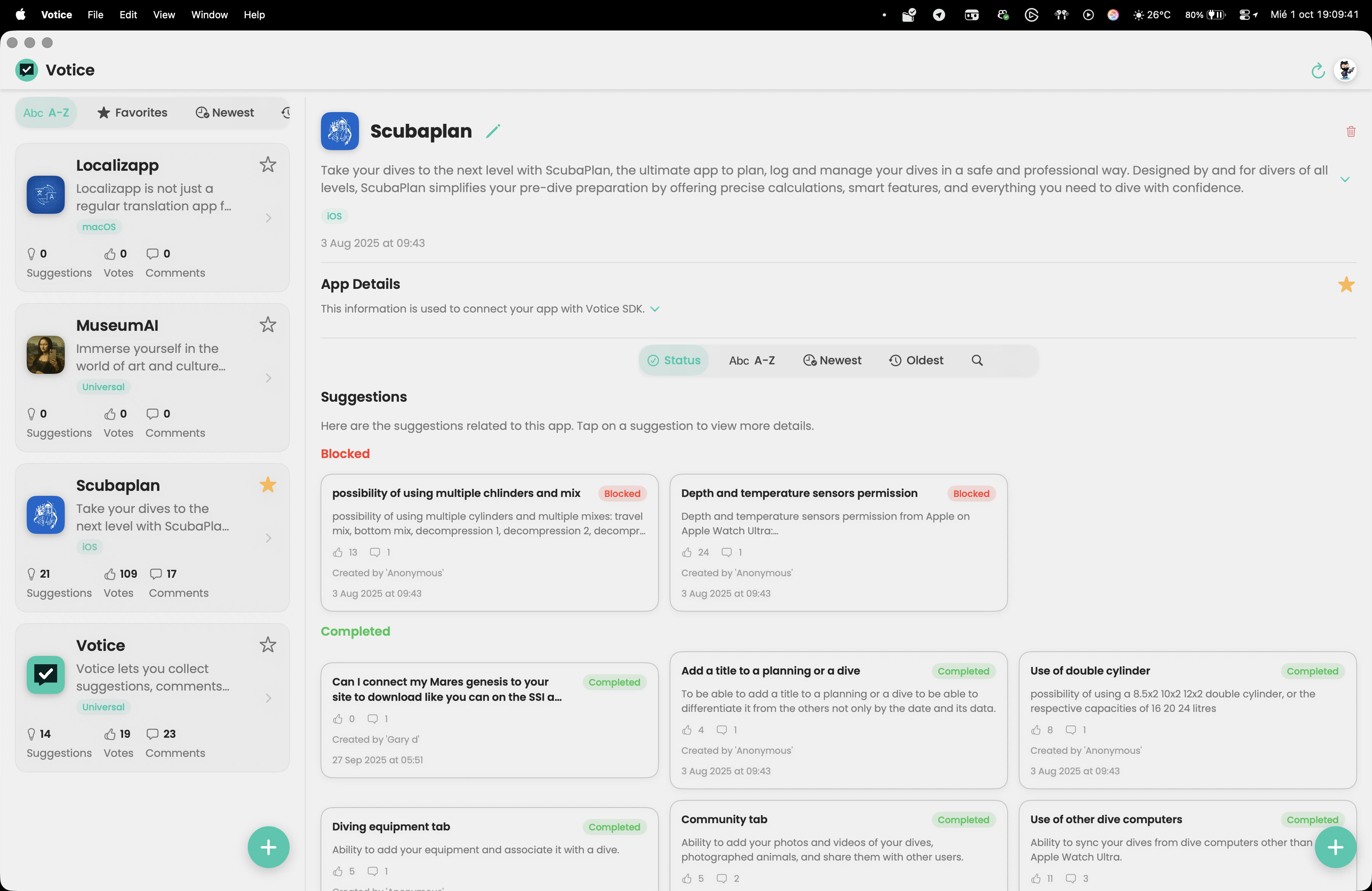Star Localizapp as a favorite

coord(268,165)
